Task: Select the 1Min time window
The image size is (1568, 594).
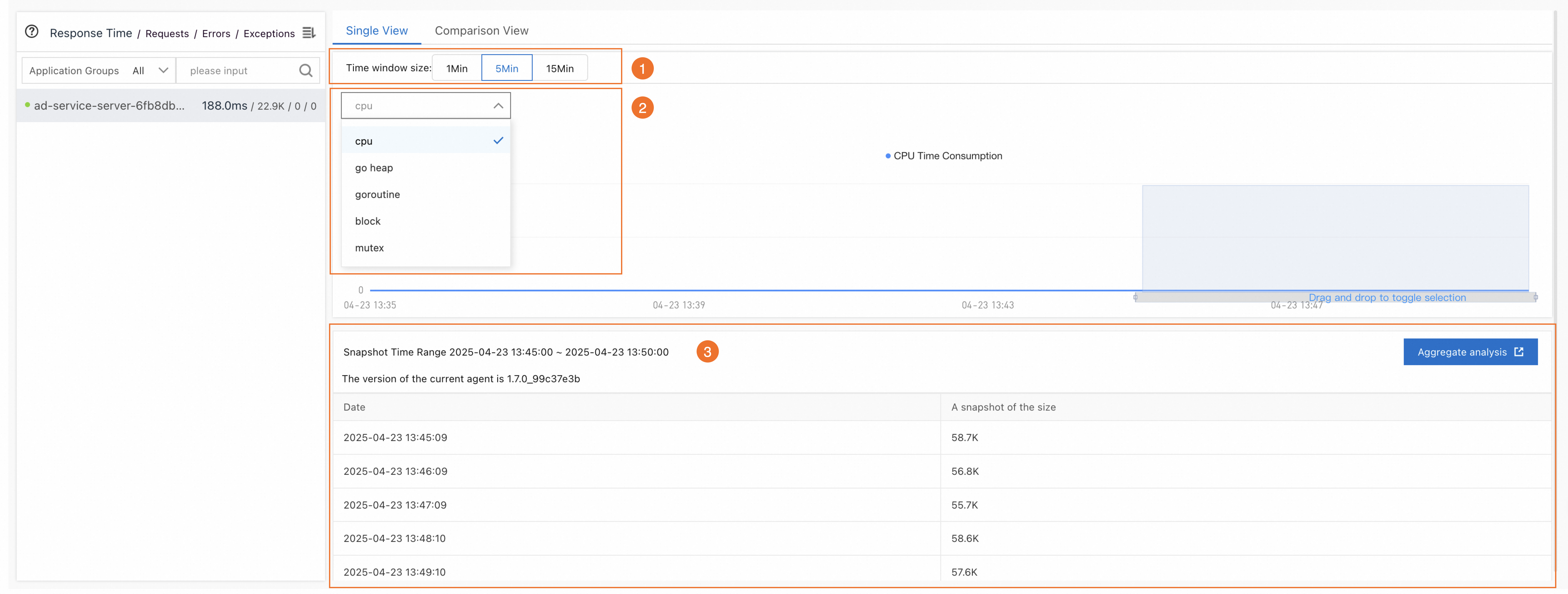Action: (x=457, y=68)
